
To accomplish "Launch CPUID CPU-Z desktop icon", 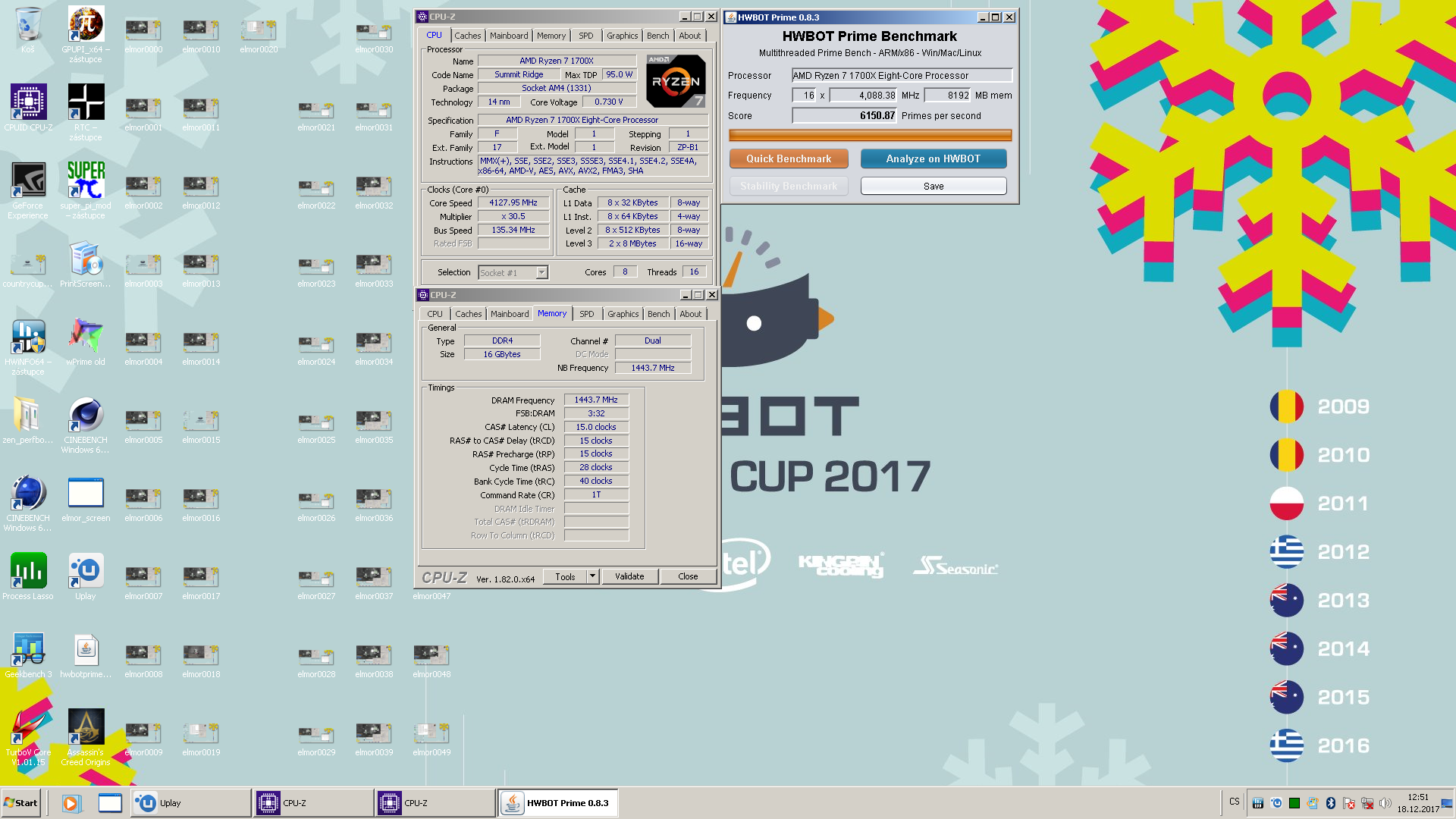I will click(28, 108).
